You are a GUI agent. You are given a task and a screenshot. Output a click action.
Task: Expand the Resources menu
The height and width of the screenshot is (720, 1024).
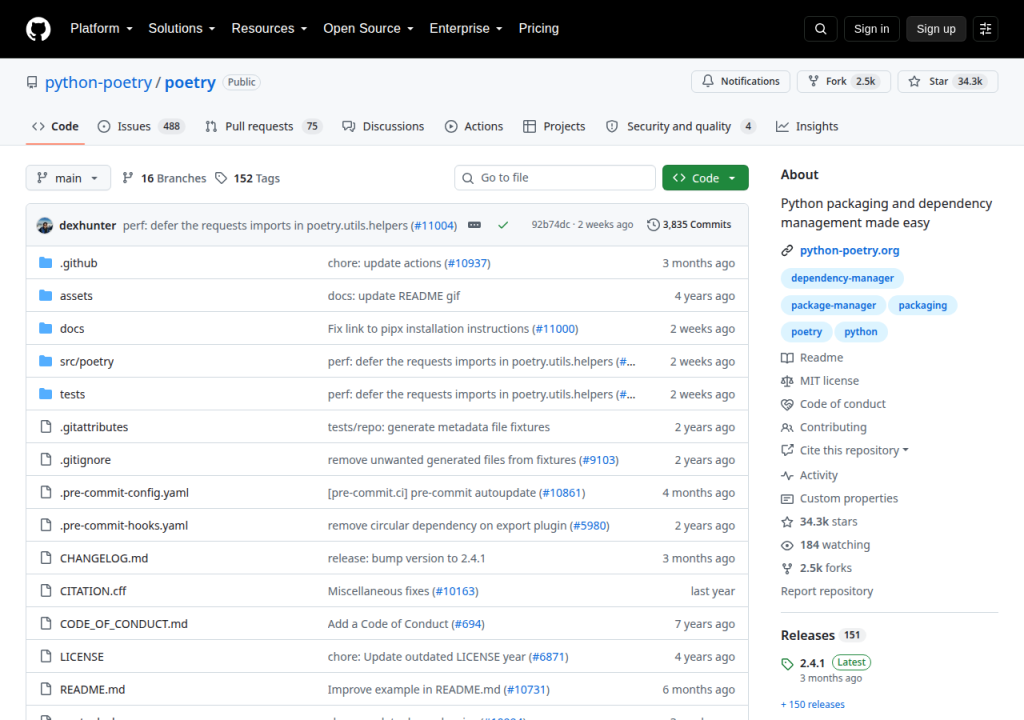click(x=269, y=29)
